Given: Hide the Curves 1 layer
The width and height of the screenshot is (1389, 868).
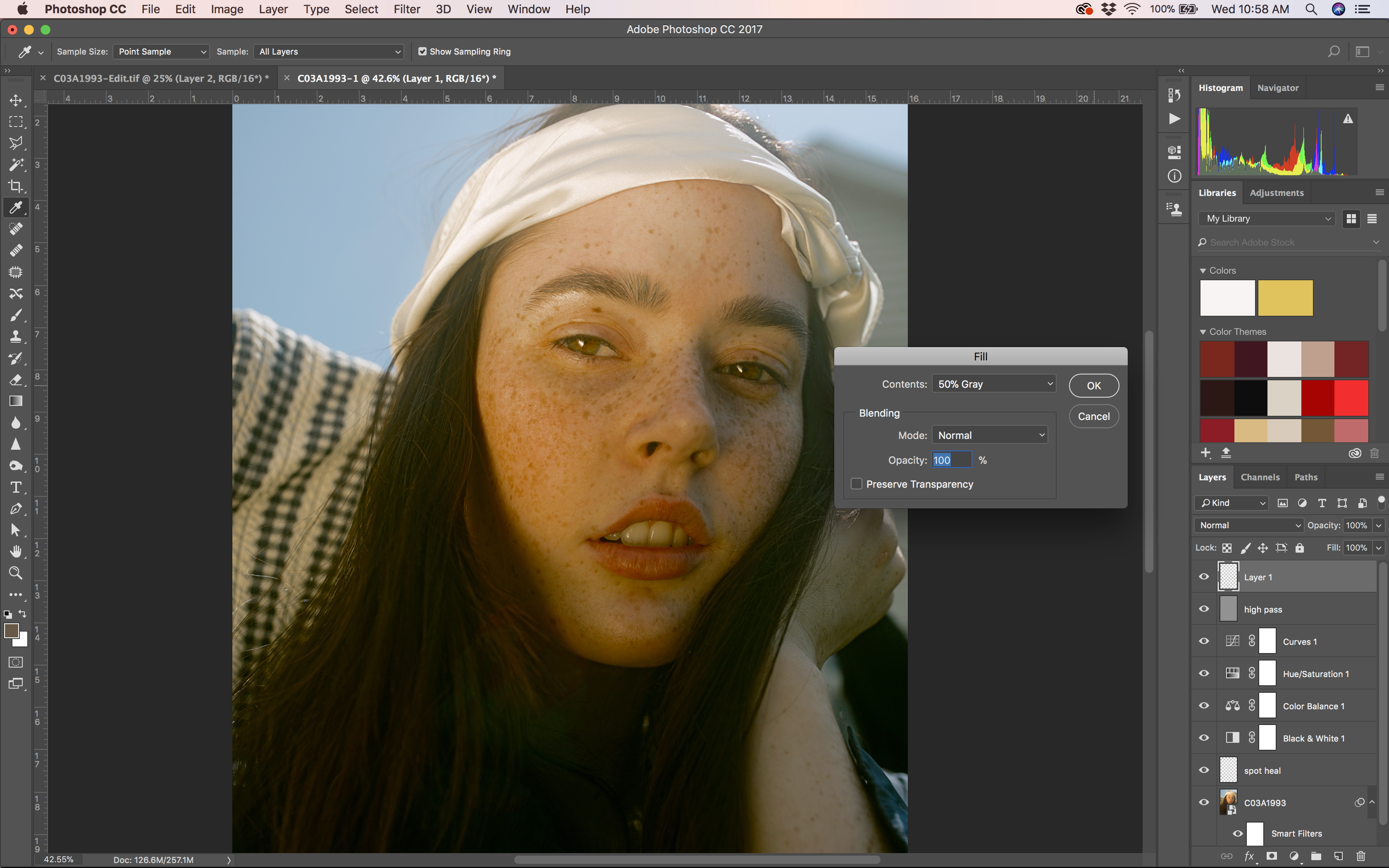Looking at the screenshot, I should [x=1204, y=641].
